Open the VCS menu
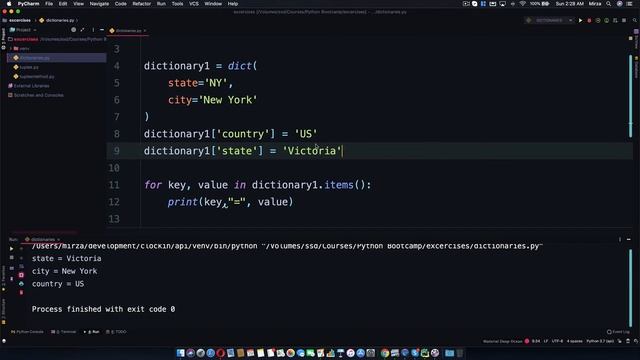640x360 pixels. tap(194, 4)
